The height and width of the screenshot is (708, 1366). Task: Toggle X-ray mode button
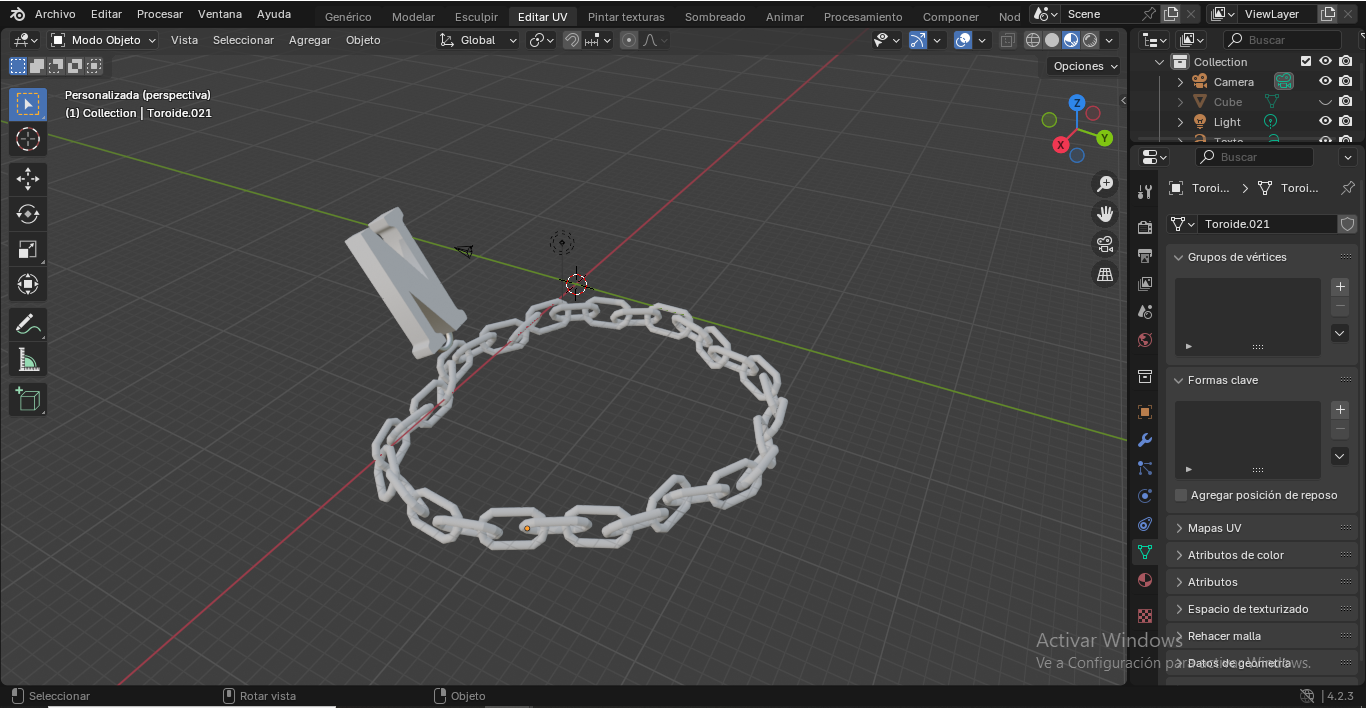click(1007, 40)
